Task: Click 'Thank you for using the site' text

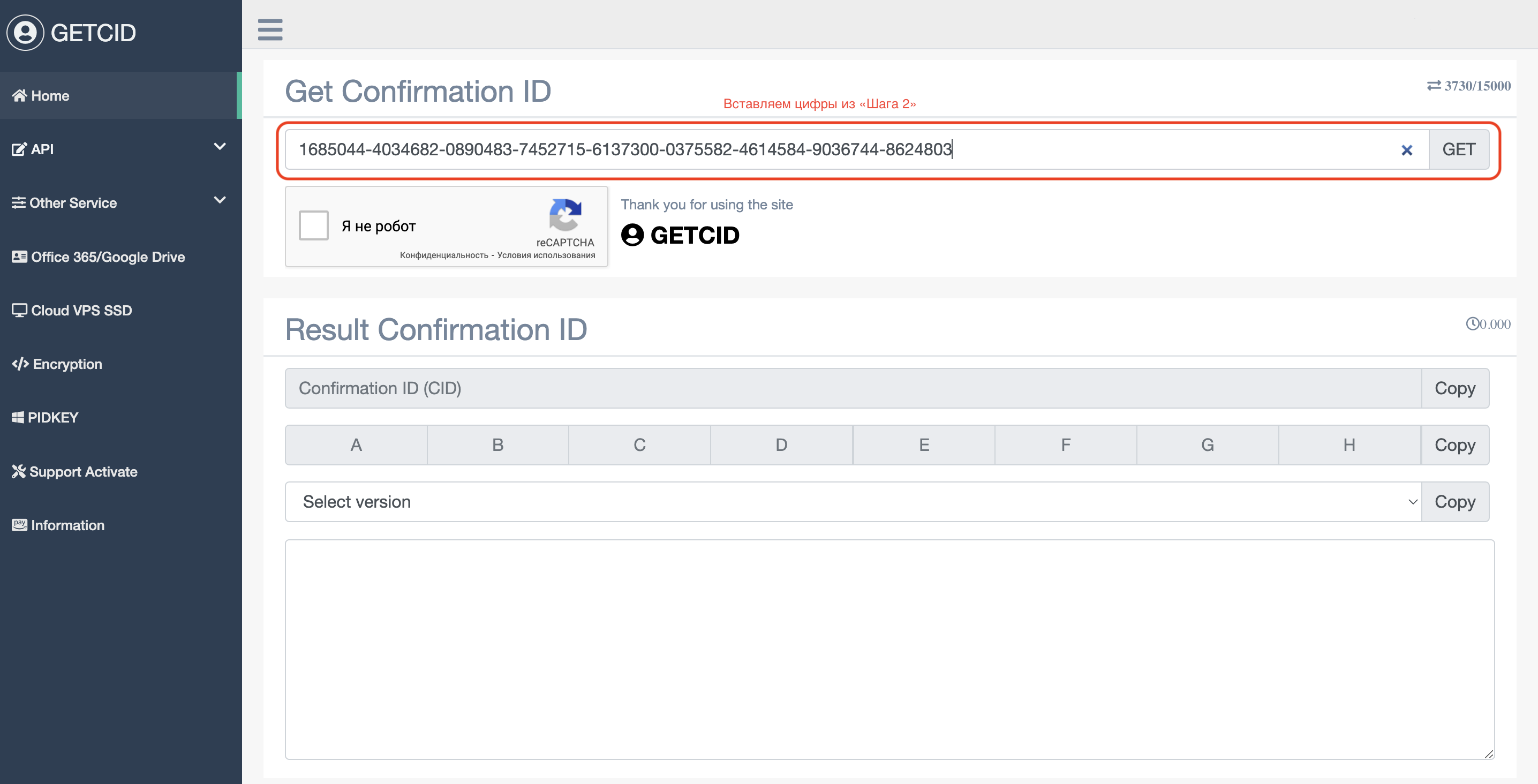Action: point(707,204)
